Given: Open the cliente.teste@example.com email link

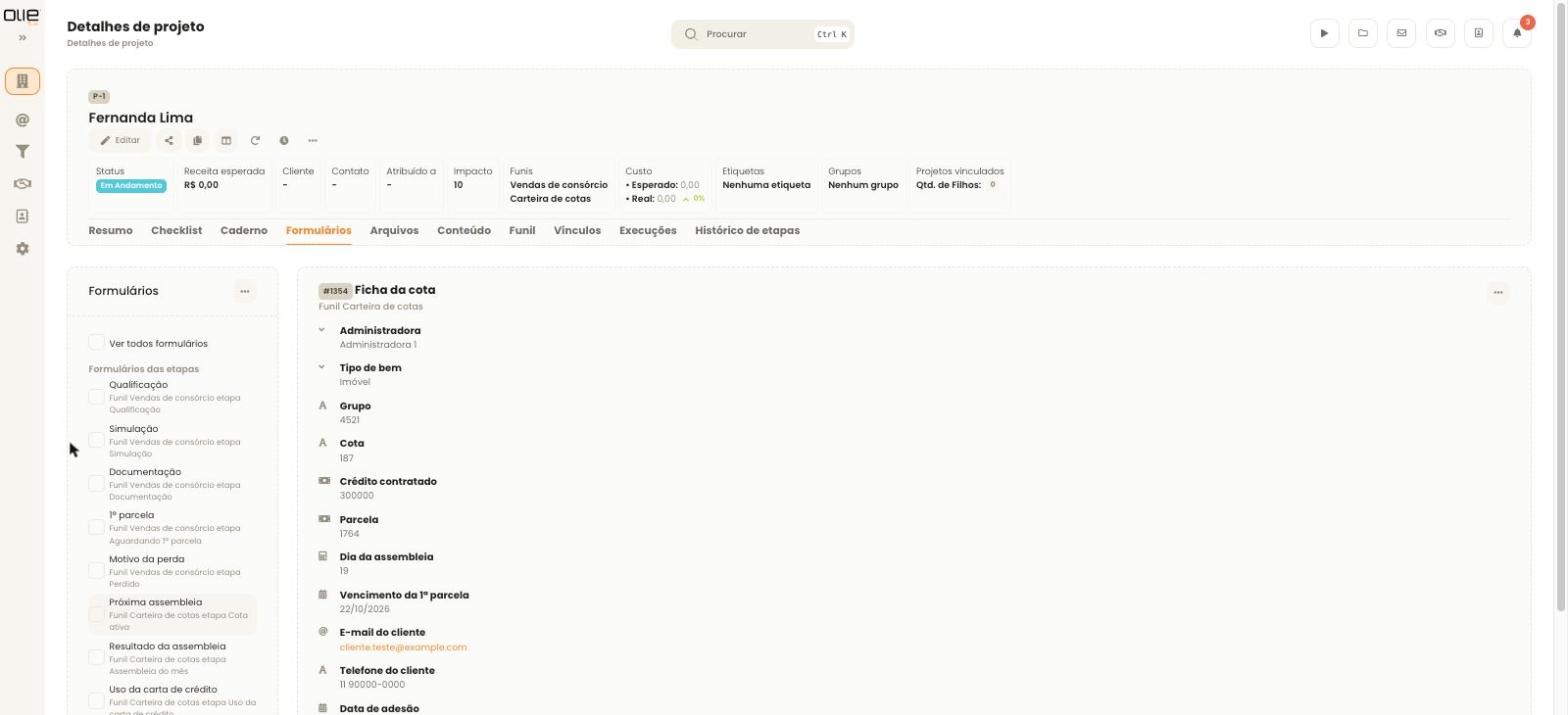Looking at the screenshot, I should click(403, 647).
